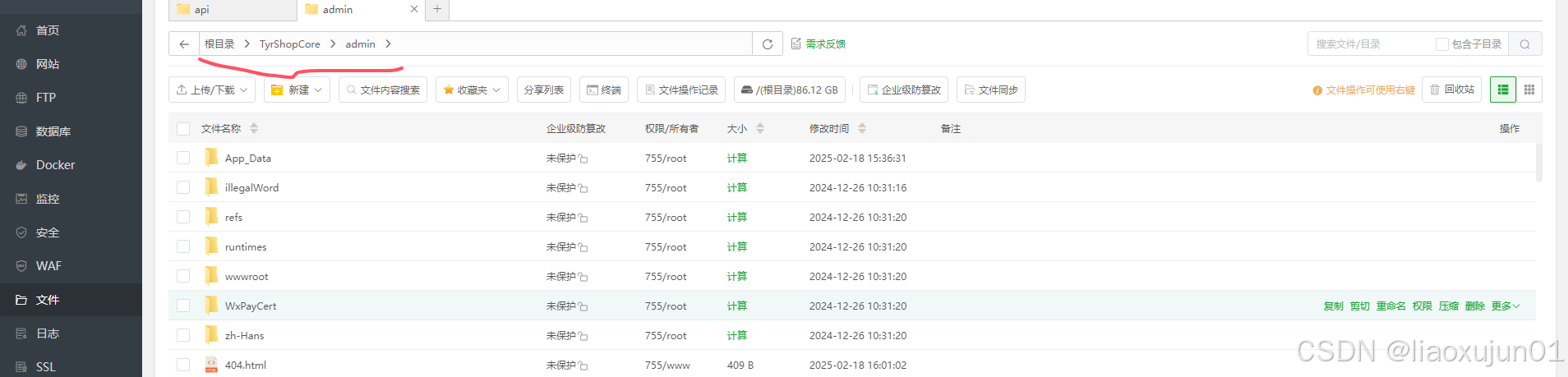Switch to the api tab

tap(233, 10)
